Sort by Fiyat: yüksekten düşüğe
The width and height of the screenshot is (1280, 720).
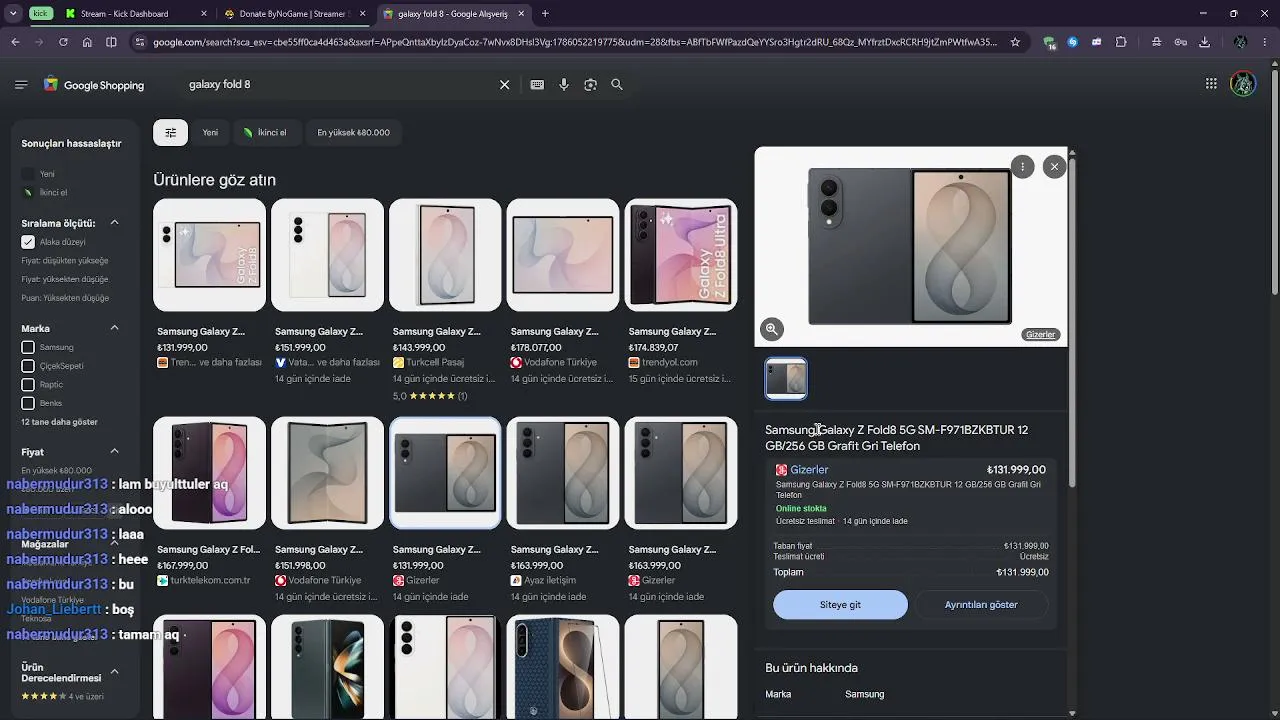65,279
